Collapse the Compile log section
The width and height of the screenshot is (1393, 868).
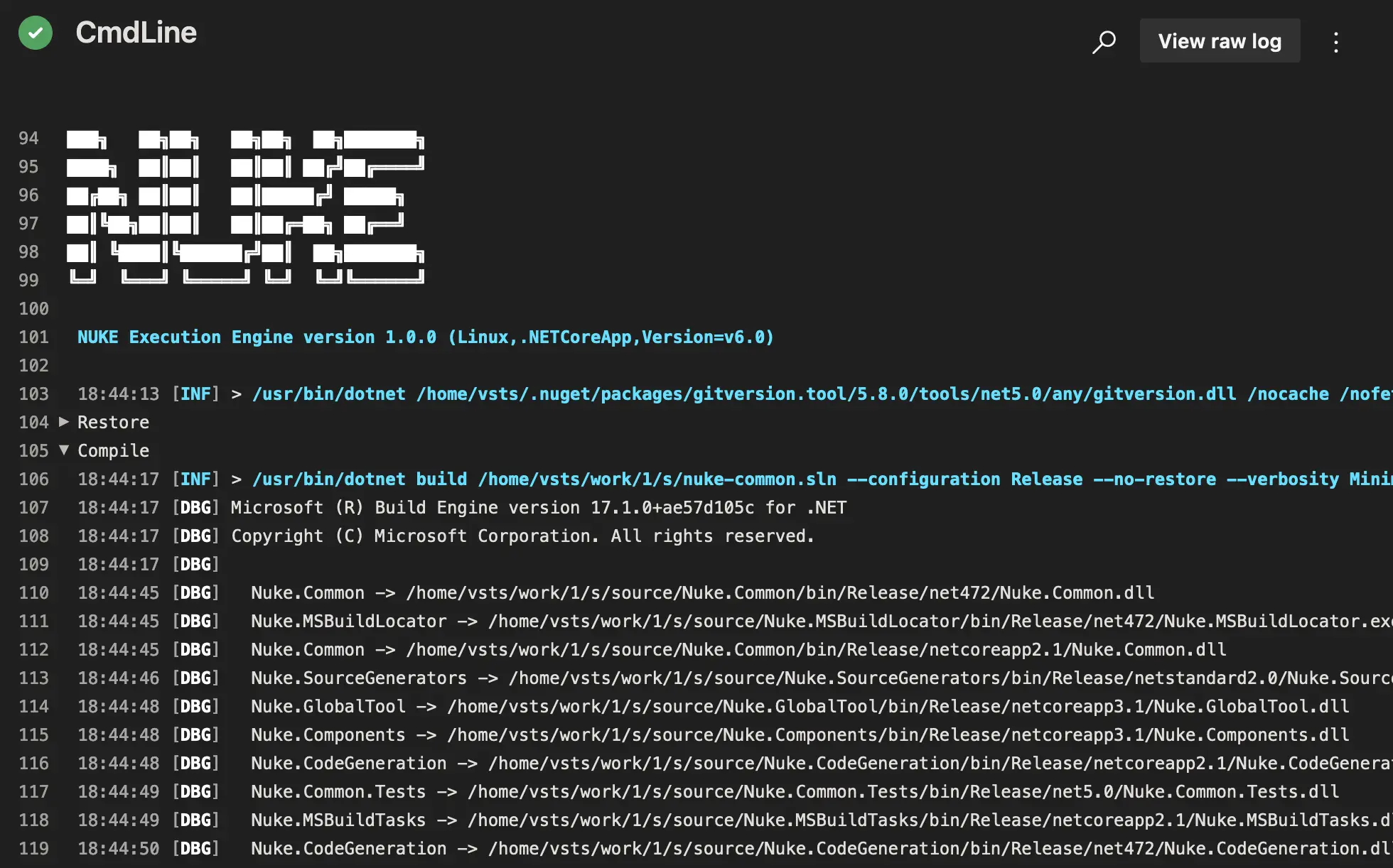tap(64, 450)
